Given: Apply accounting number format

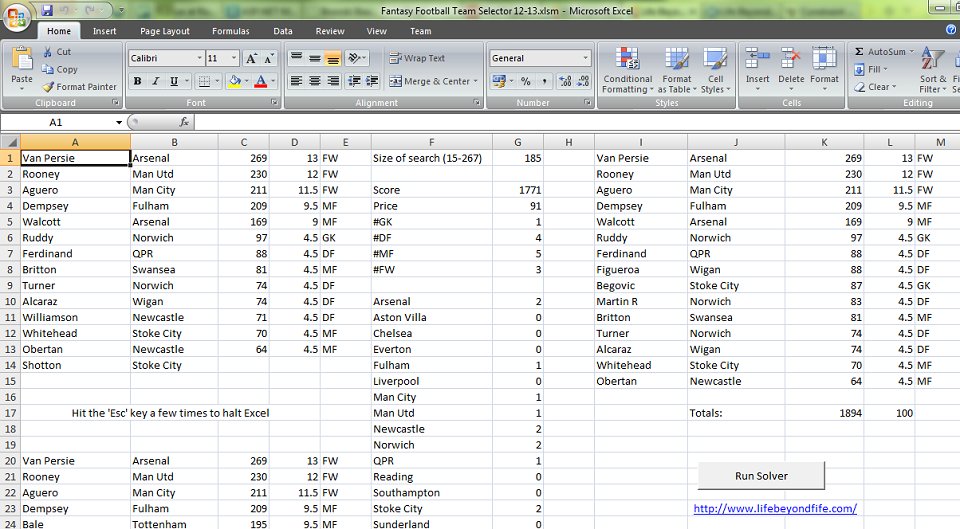Looking at the screenshot, I should click(x=499, y=81).
